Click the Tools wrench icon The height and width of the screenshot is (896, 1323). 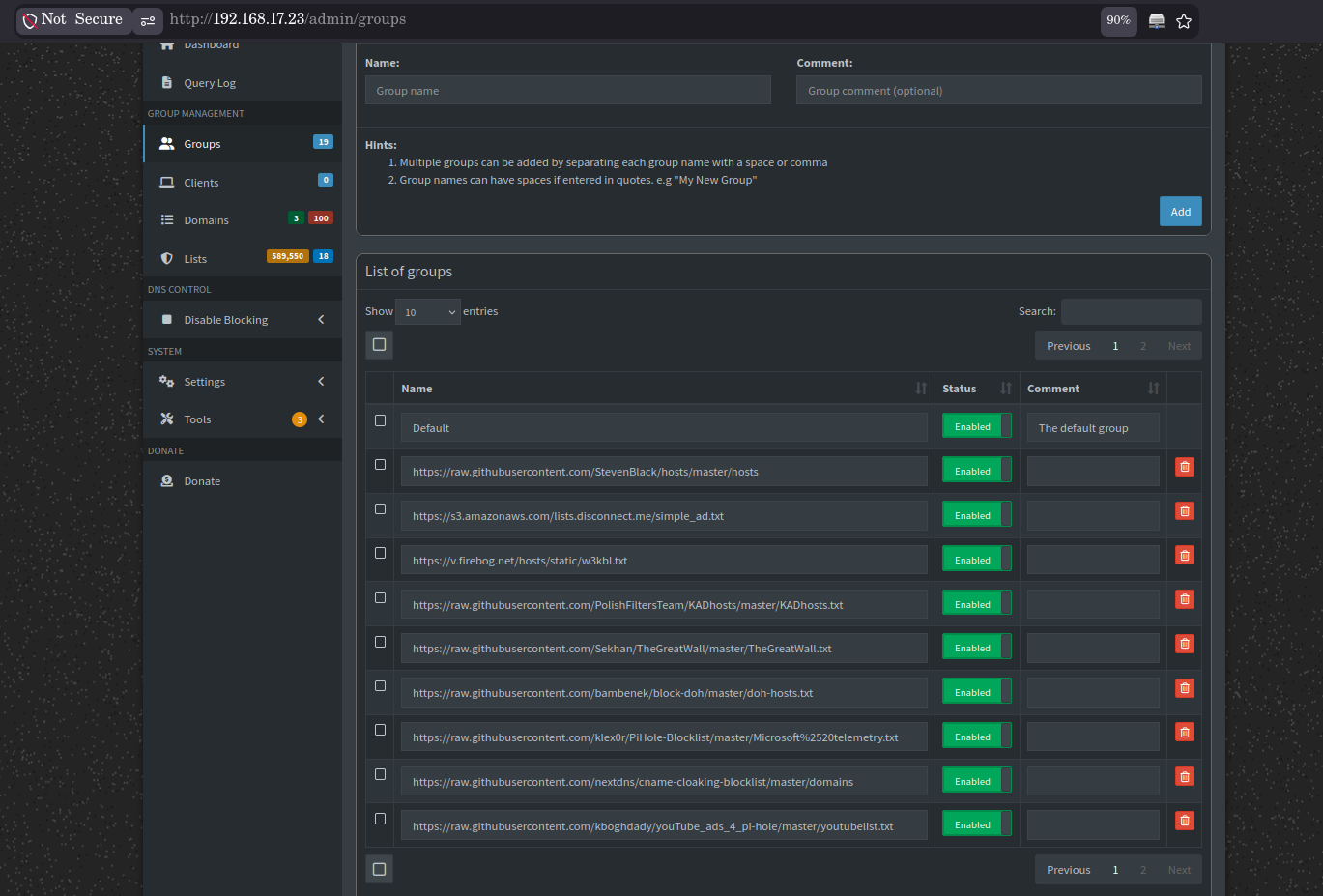167,419
